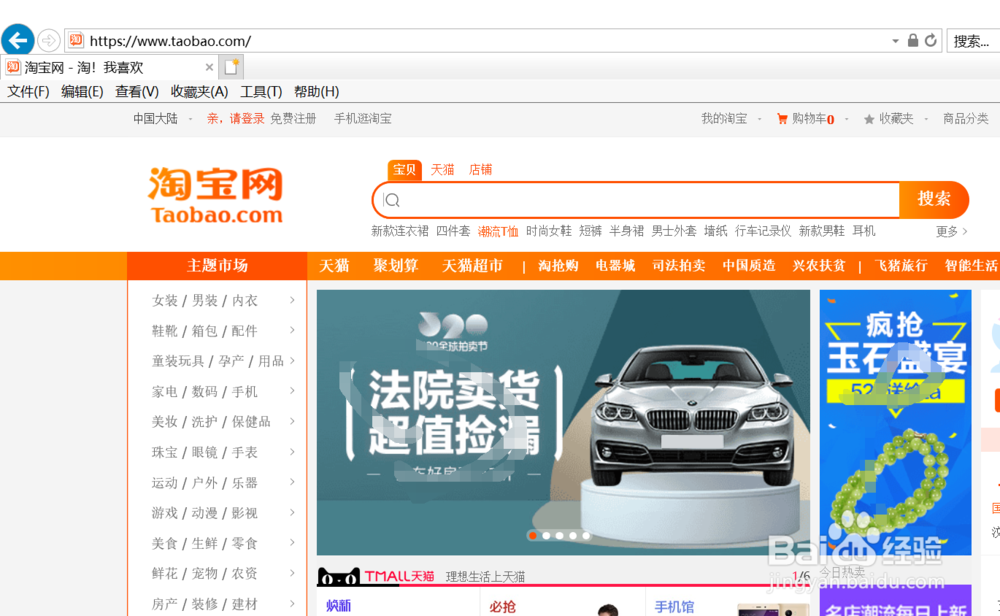
Task: Select the first banner carousel dot
Action: (533, 536)
